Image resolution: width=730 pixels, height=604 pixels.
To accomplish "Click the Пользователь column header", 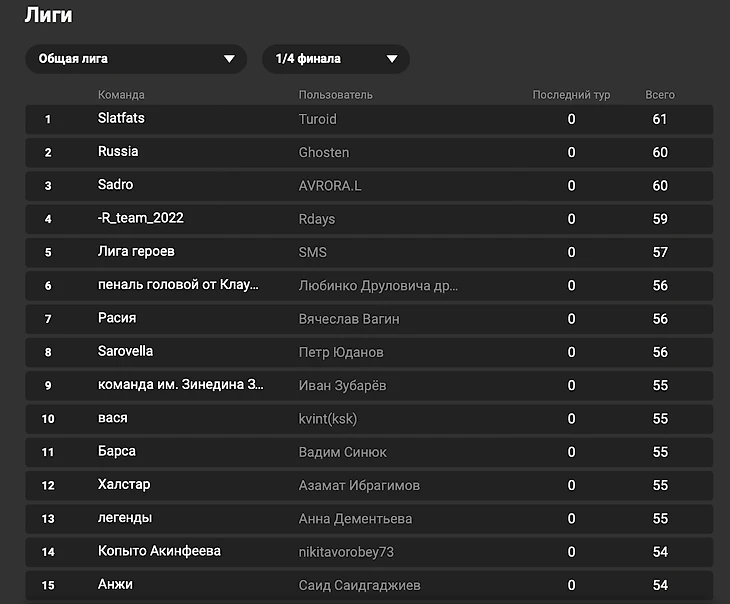I will pos(335,95).
